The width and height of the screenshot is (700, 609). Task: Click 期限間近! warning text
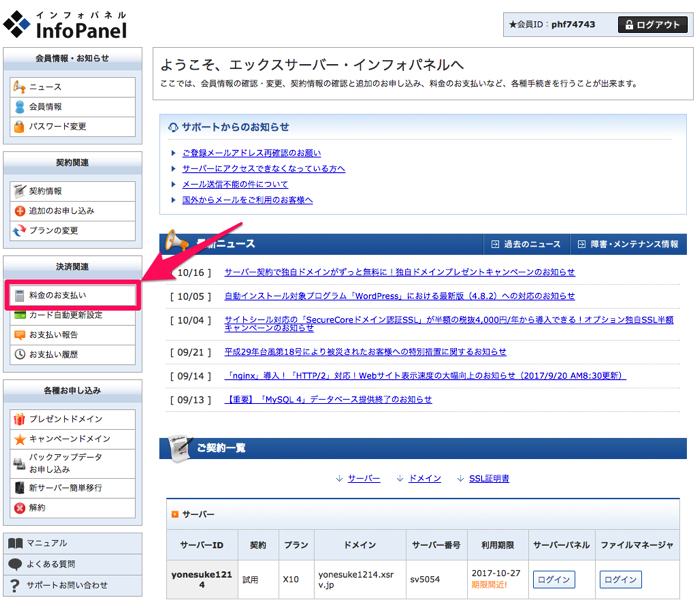click(489, 584)
